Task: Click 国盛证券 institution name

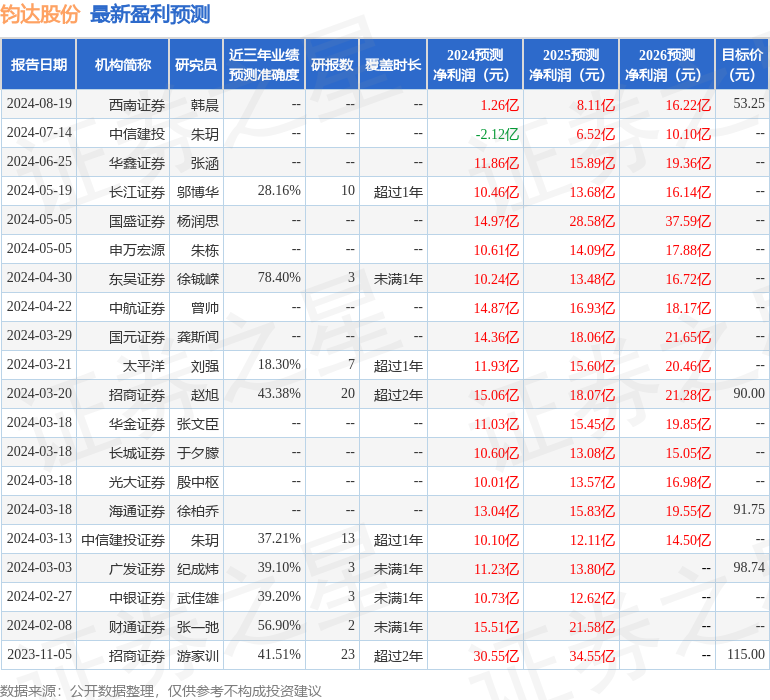Action: click(137, 221)
